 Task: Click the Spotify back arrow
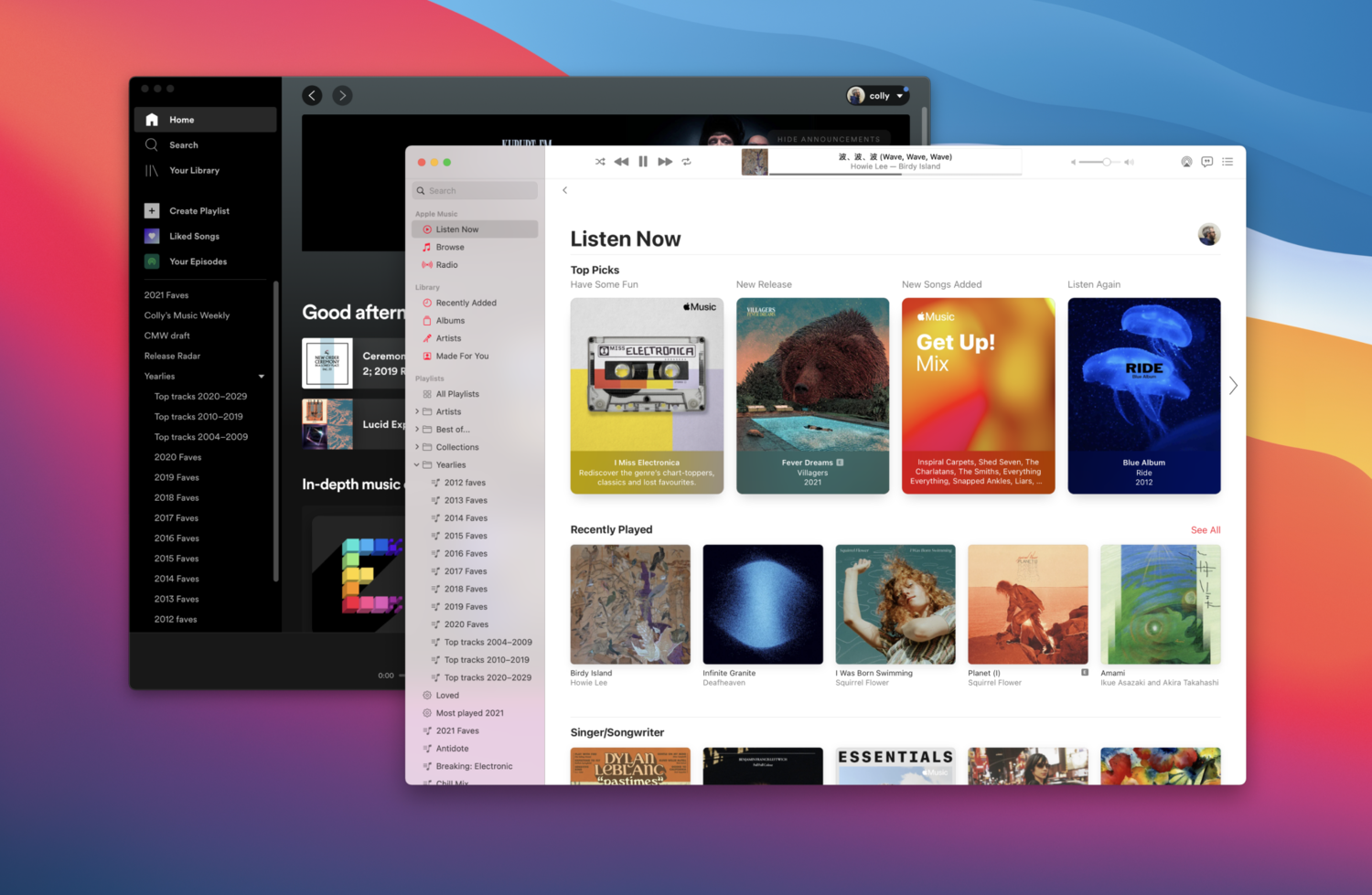[312, 95]
